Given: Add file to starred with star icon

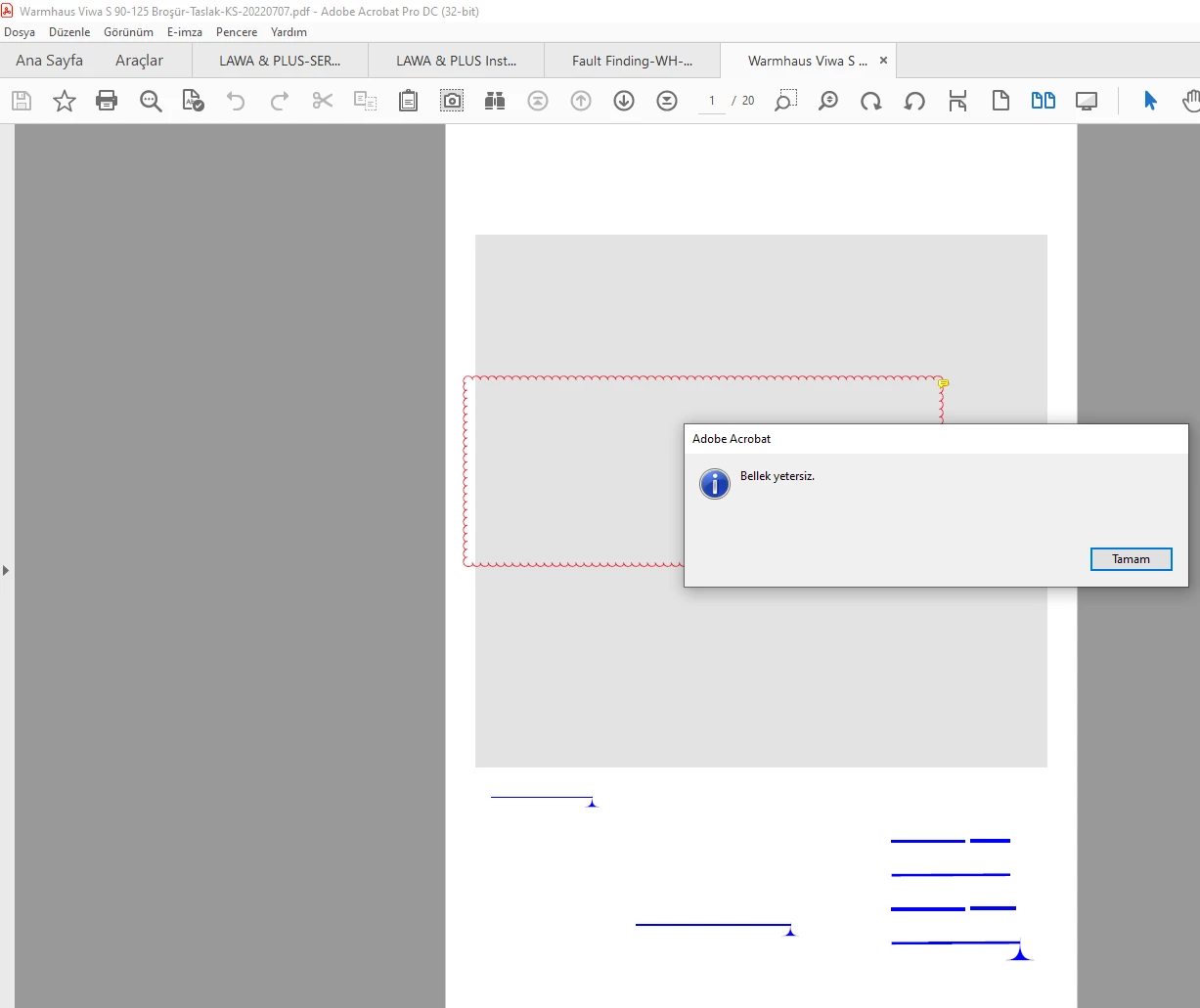Looking at the screenshot, I should click(65, 101).
